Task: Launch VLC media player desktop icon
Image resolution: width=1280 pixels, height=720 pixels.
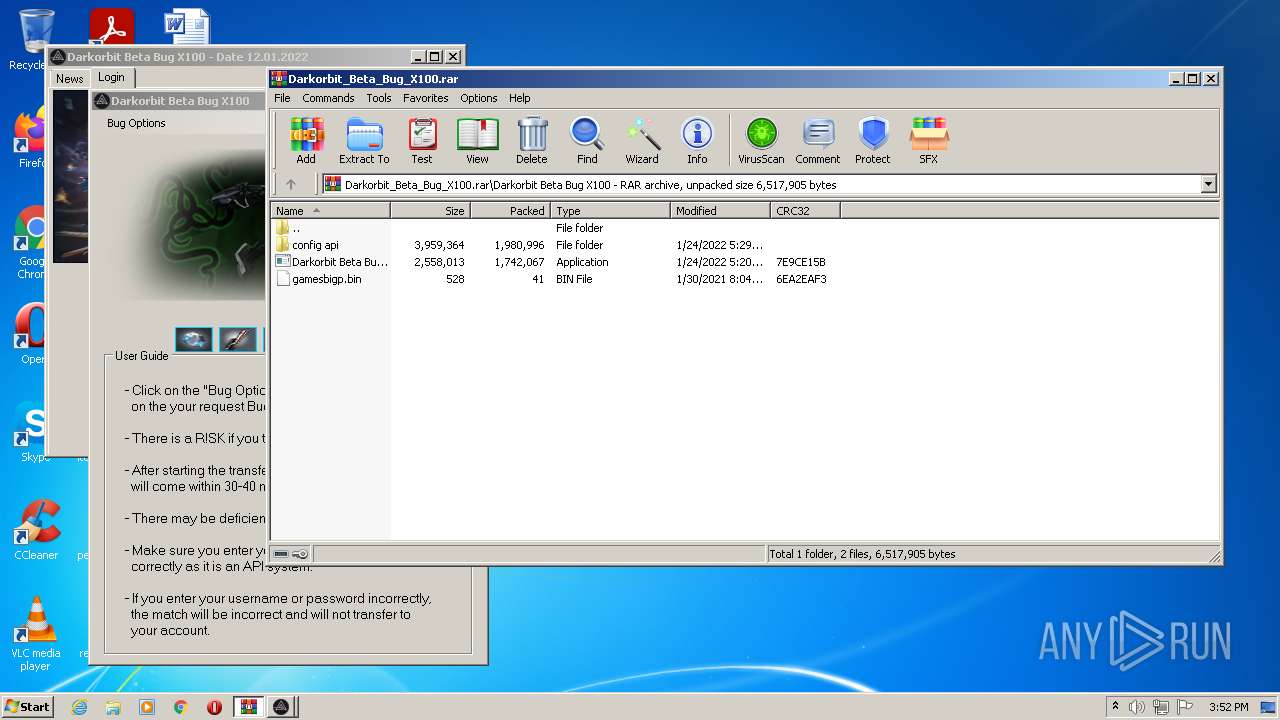Action: (36, 633)
